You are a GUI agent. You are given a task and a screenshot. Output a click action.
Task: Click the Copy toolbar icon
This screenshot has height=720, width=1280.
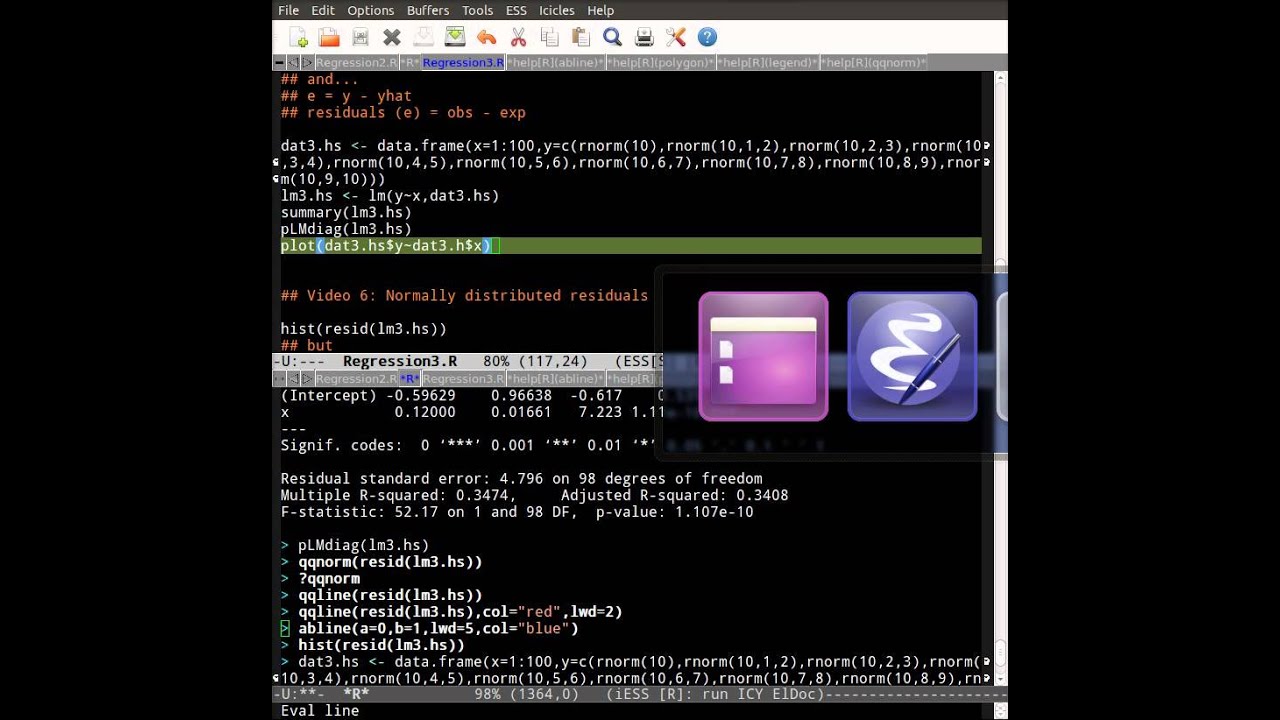point(549,37)
